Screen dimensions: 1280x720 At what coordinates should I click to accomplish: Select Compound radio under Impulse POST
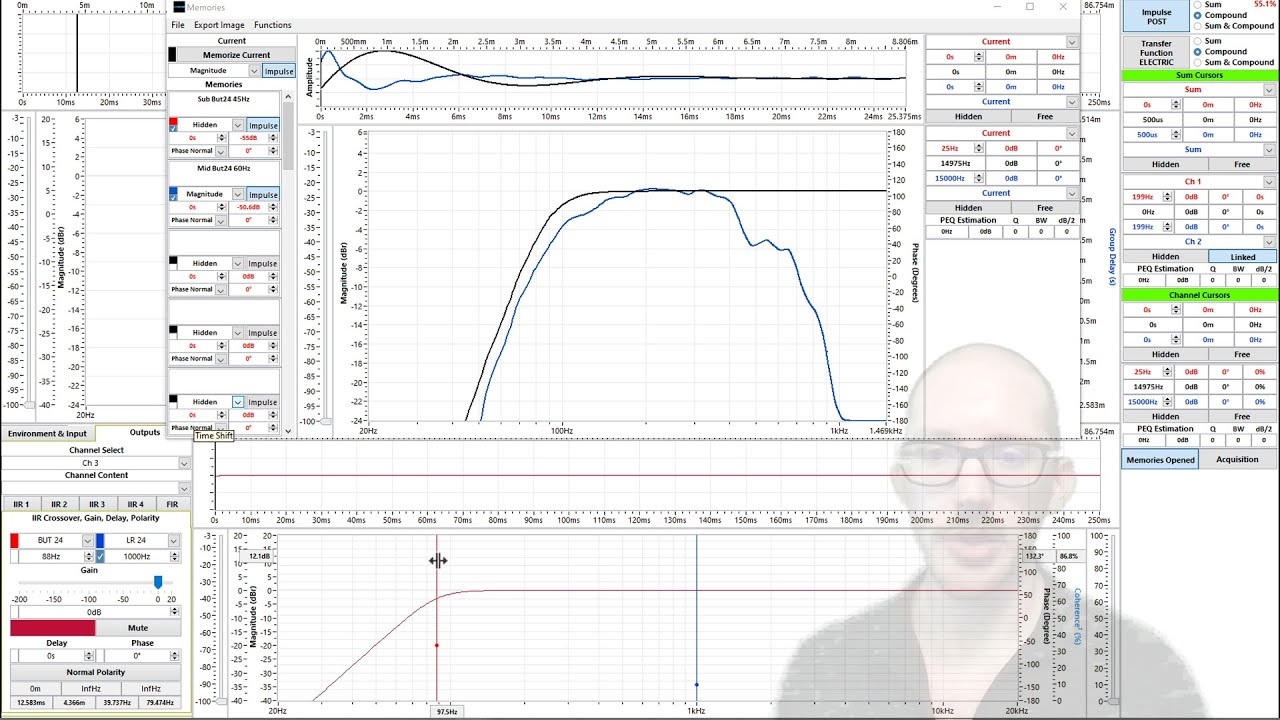tap(1198, 15)
